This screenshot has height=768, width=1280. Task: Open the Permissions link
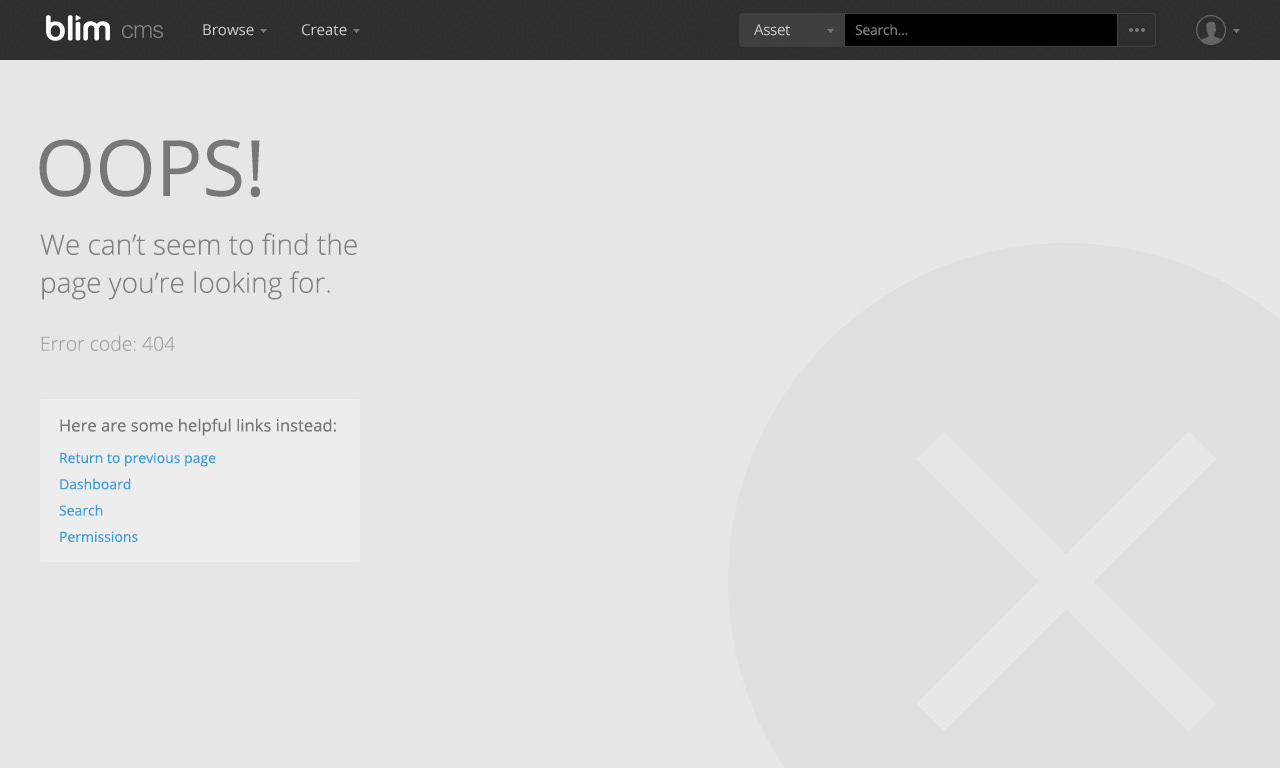tap(98, 537)
